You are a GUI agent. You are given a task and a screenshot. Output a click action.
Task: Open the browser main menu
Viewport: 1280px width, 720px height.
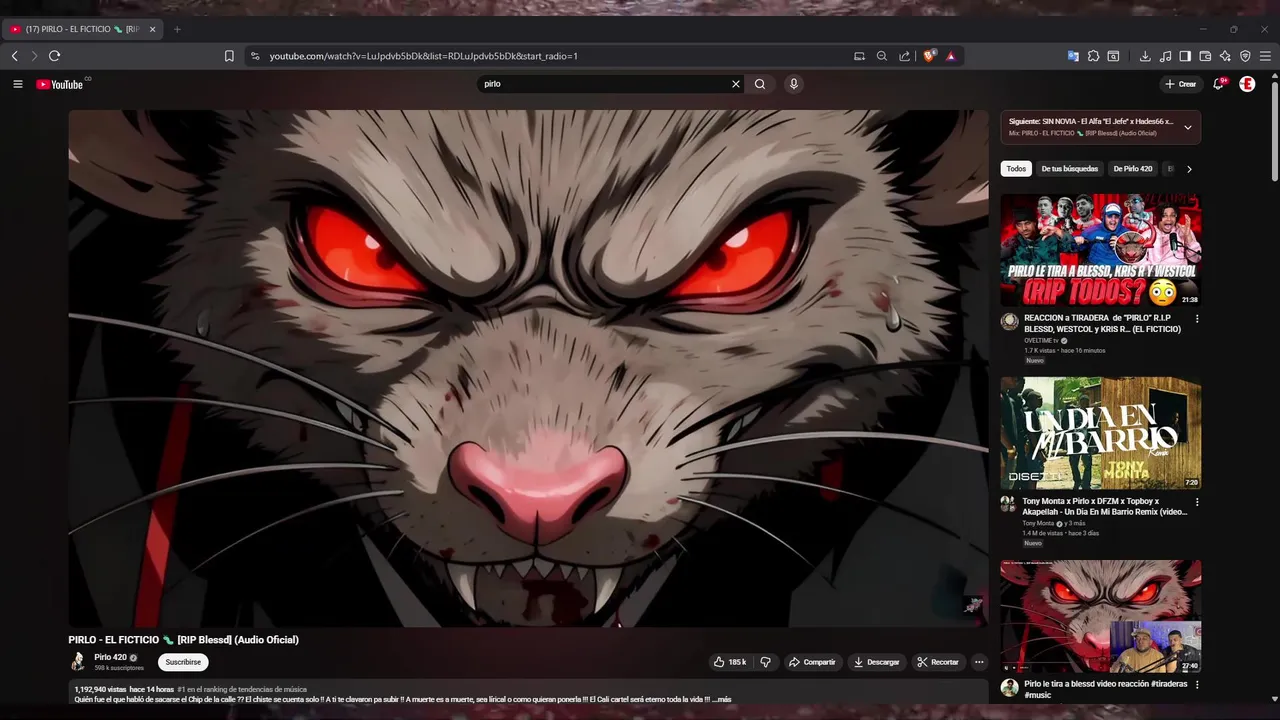point(1265,56)
